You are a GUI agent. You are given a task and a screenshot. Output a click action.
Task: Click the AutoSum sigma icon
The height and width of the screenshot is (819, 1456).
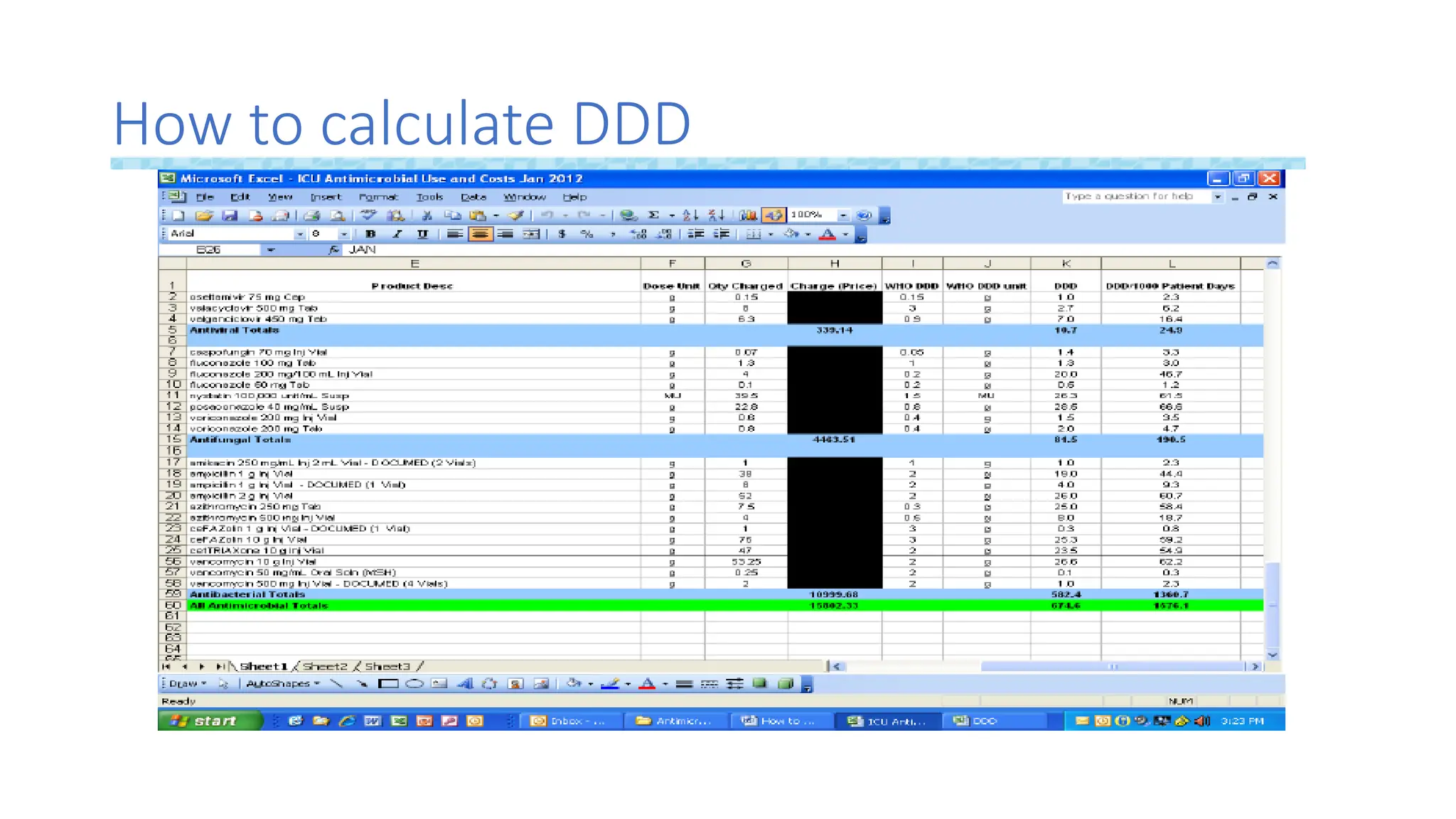pyautogui.click(x=653, y=215)
